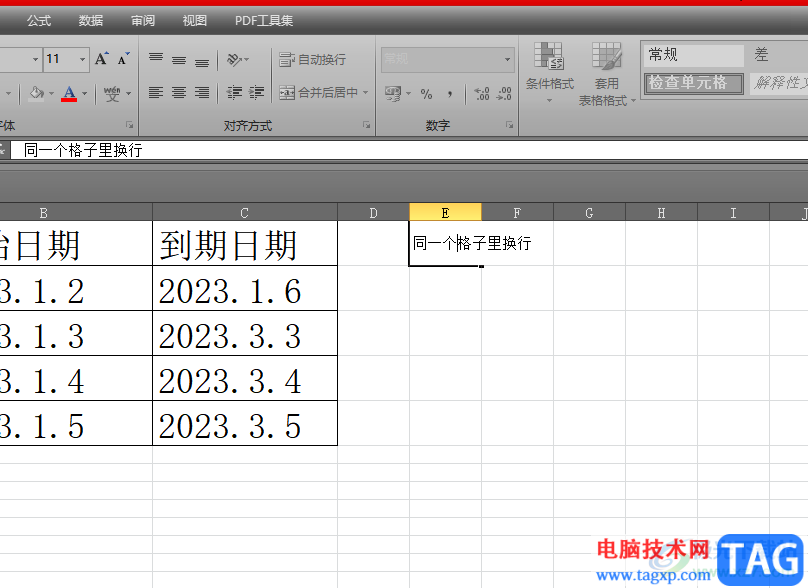
Task: Select column E header
Action: [446, 213]
